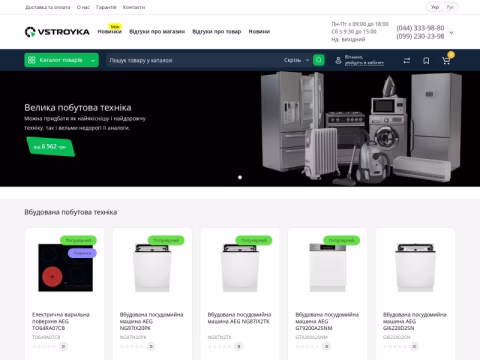Open the AEG NG97IX20PK dishwasher image
Image resolution: width=480 pixels, height=360 pixels.
tap(152, 268)
